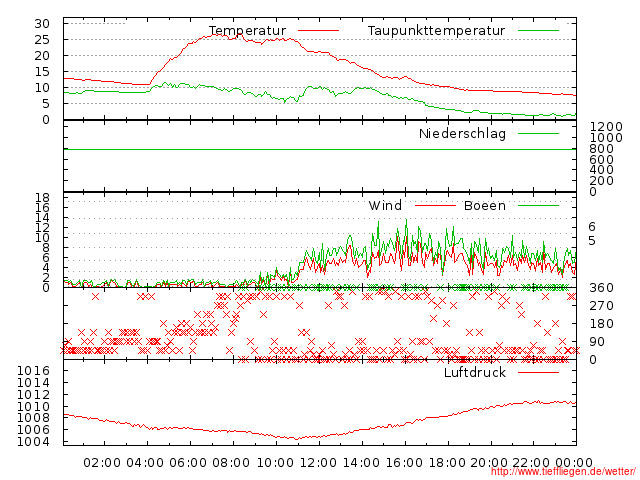This screenshot has height=480, width=640.
Task: Click the 1012 pressure axis value
Action: 33,395
